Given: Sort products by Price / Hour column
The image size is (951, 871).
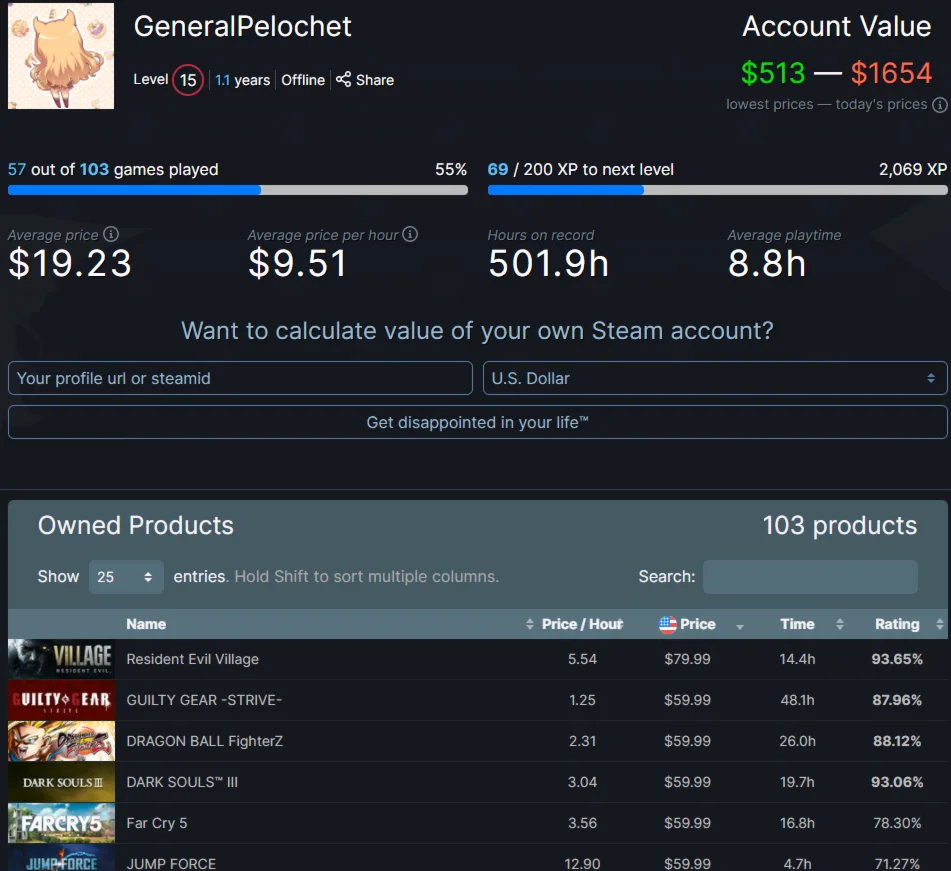Looking at the screenshot, I should point(581,624).
